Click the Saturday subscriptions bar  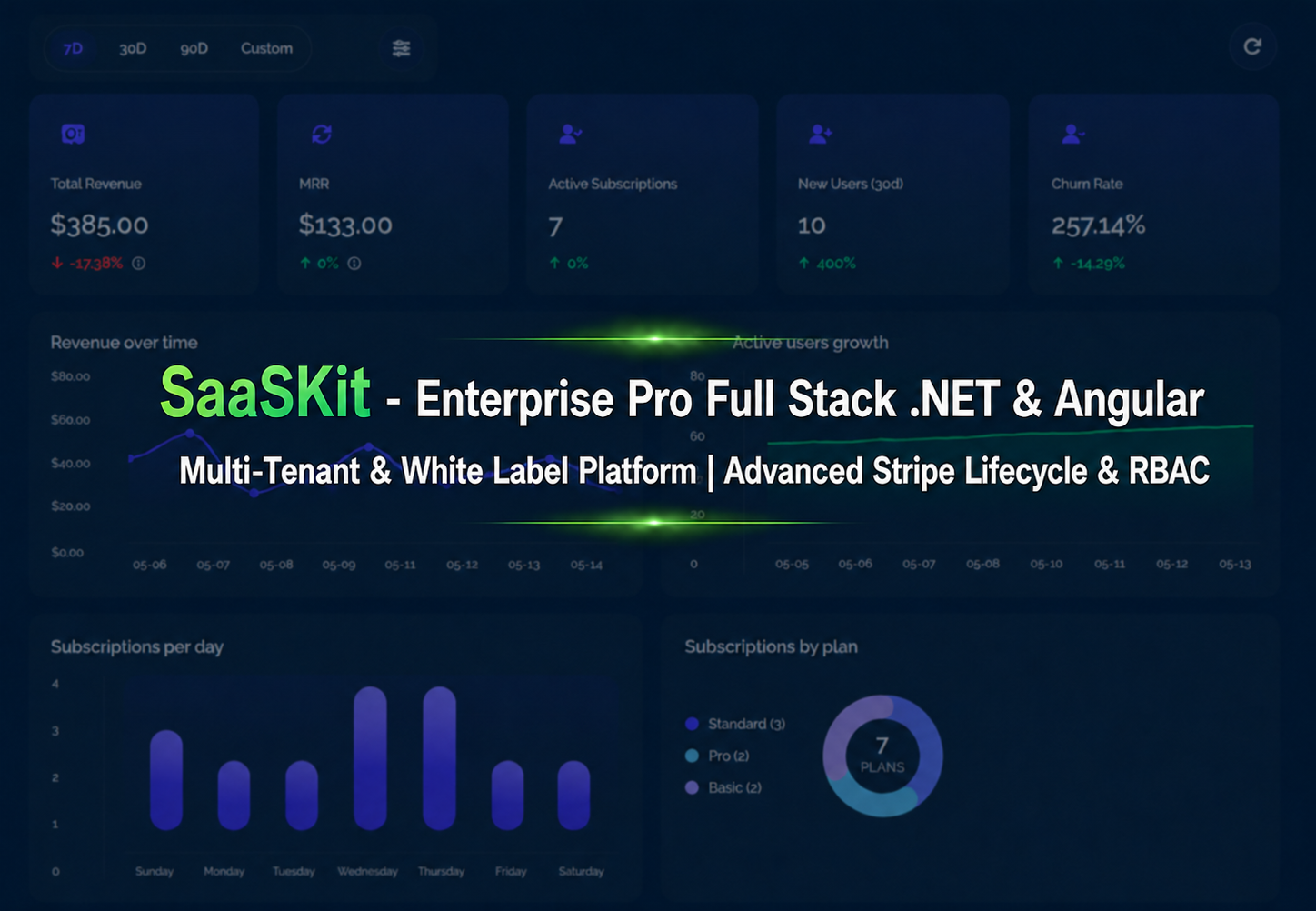[x=573, y=796]
